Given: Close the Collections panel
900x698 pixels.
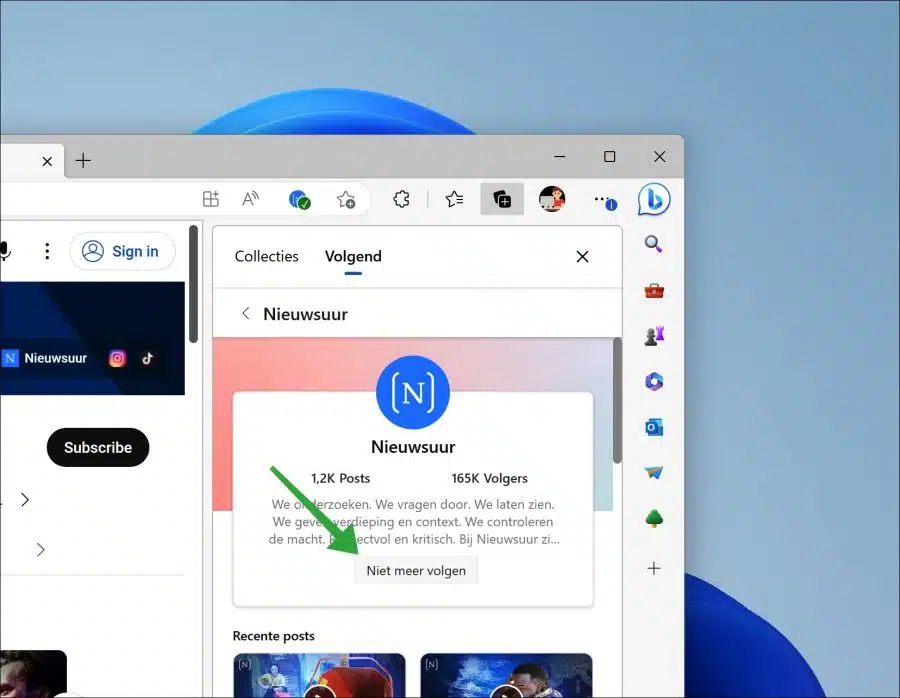Looking at the screenshot, I should pos(583,257).
